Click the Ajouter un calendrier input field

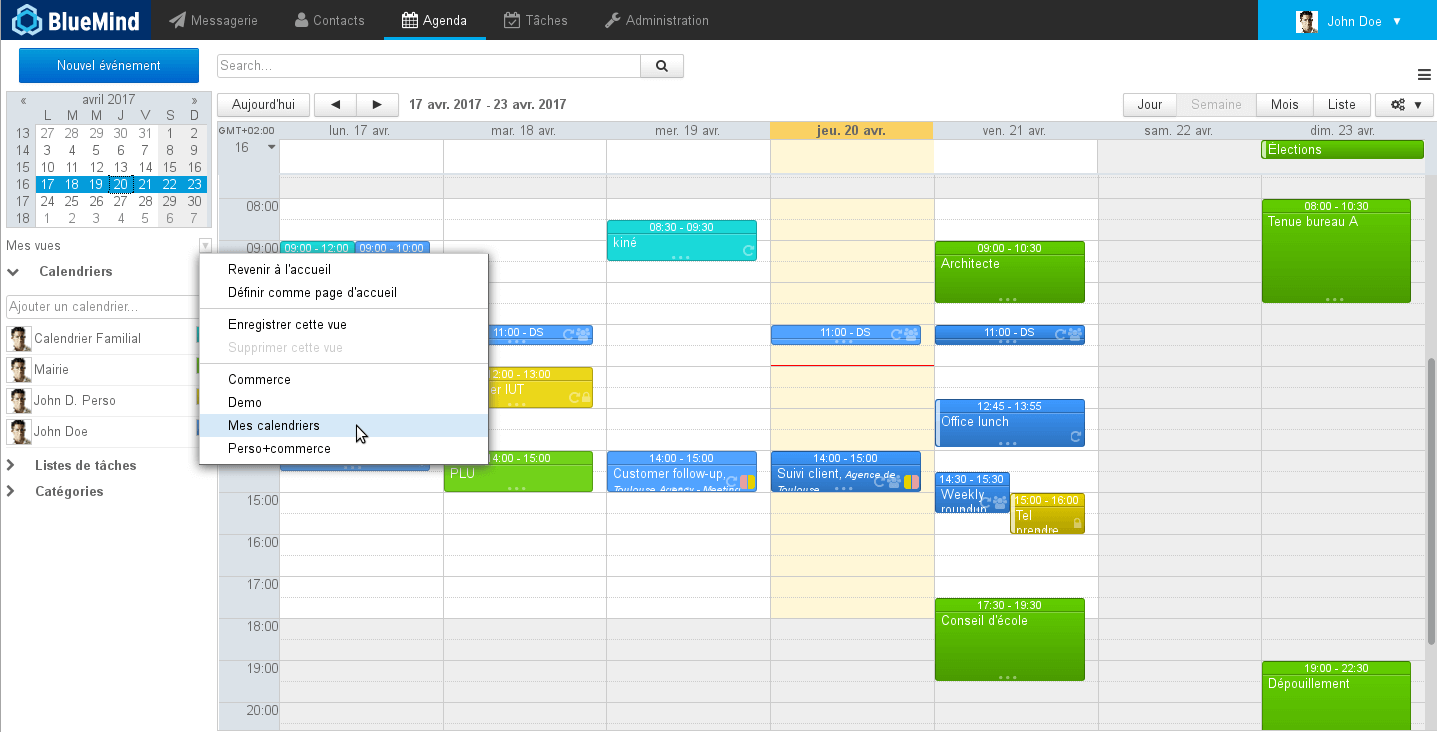click(x=100, y=307)
